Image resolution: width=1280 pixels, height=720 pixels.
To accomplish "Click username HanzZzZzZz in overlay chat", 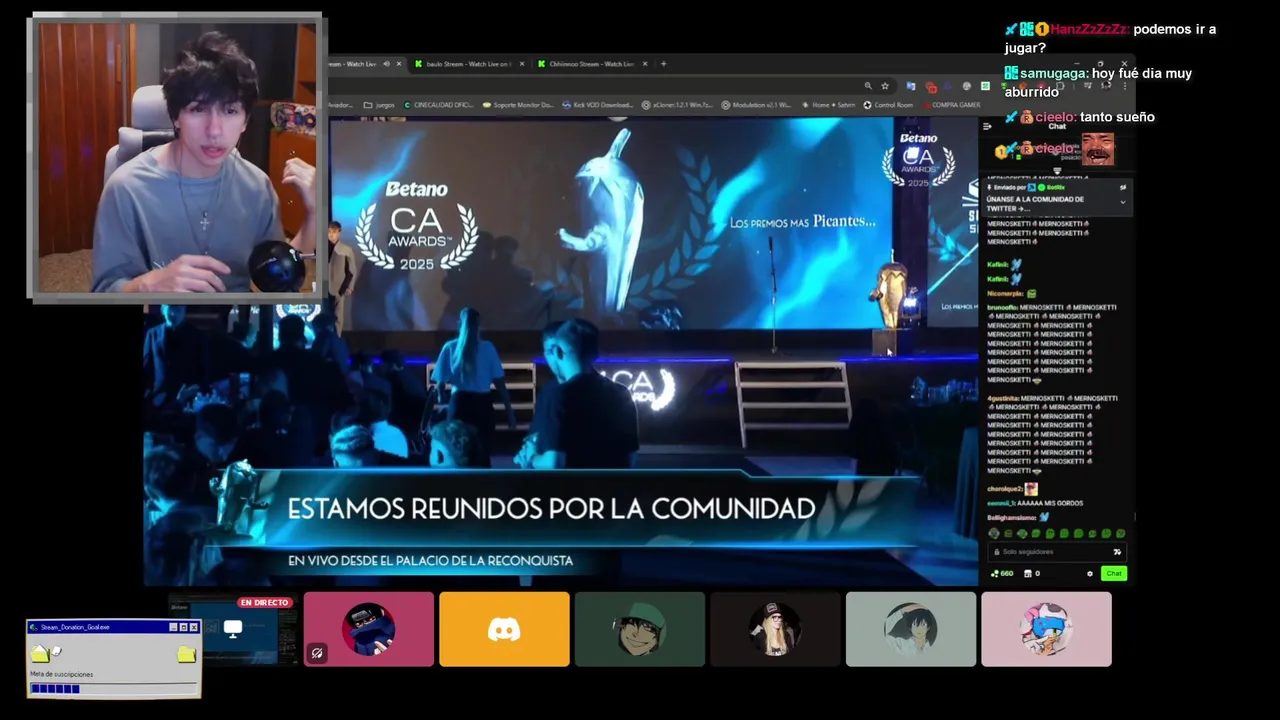I will click(1089, 29).
